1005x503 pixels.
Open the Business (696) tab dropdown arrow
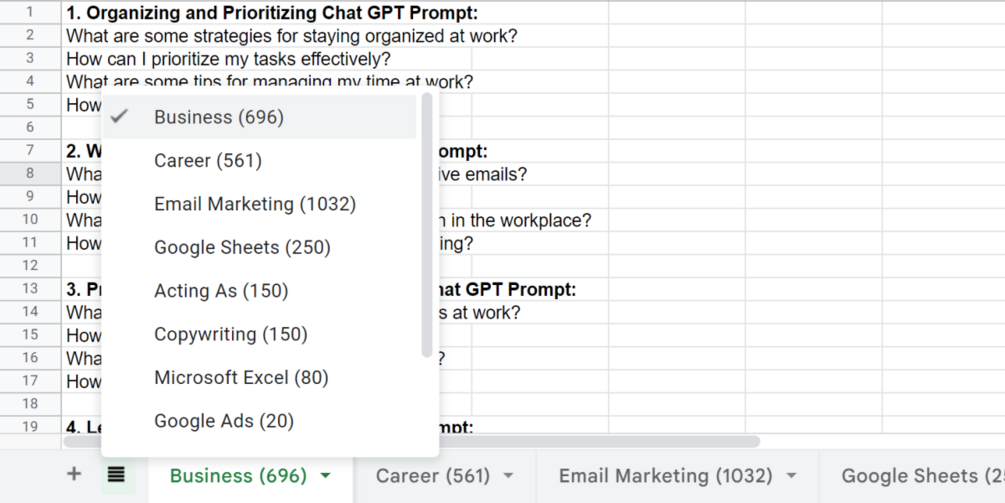(326, 475)
